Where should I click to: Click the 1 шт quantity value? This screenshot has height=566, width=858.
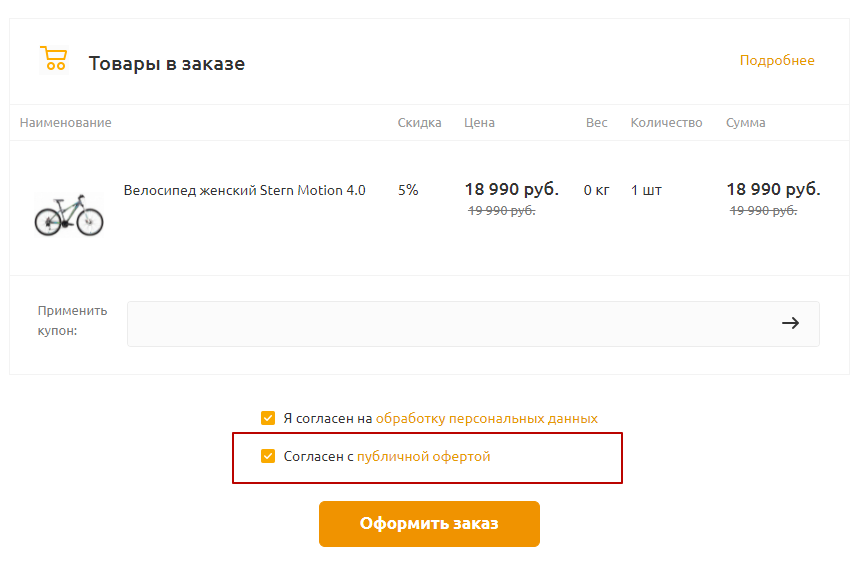pyautogui.click(x=646, y=190)
